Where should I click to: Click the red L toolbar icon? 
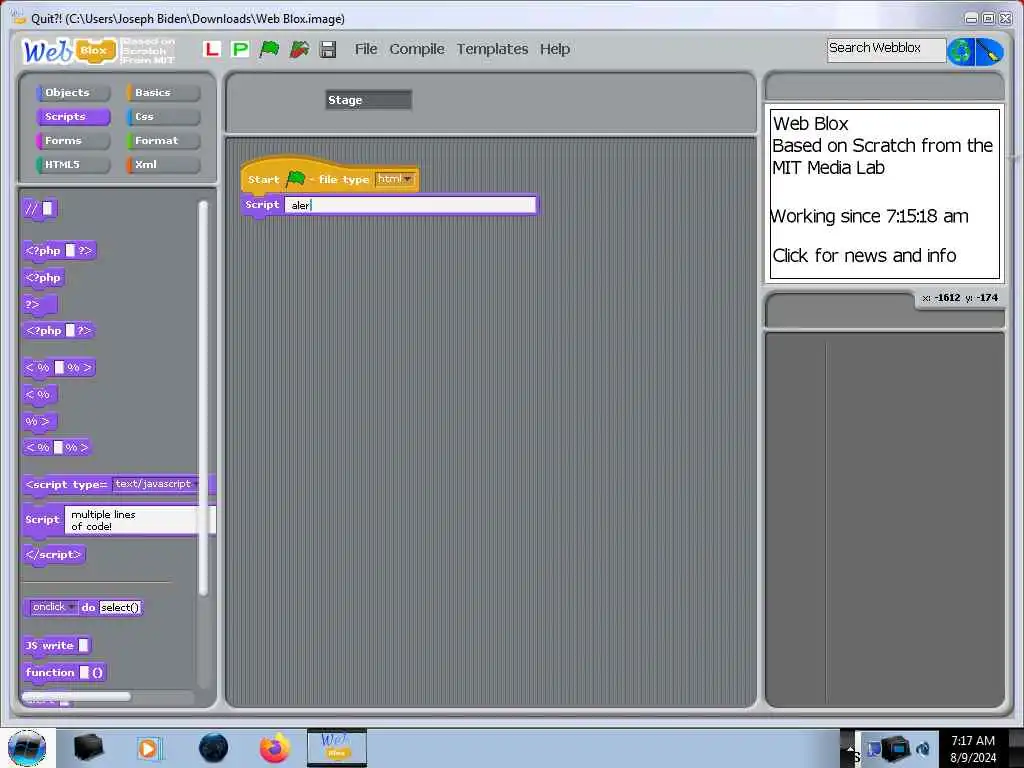(x=212, y=49)
